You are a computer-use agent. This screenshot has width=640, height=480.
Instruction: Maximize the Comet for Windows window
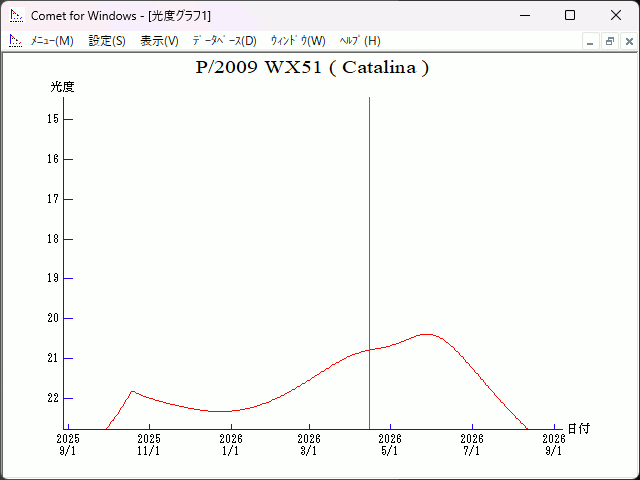click(569, 15)
